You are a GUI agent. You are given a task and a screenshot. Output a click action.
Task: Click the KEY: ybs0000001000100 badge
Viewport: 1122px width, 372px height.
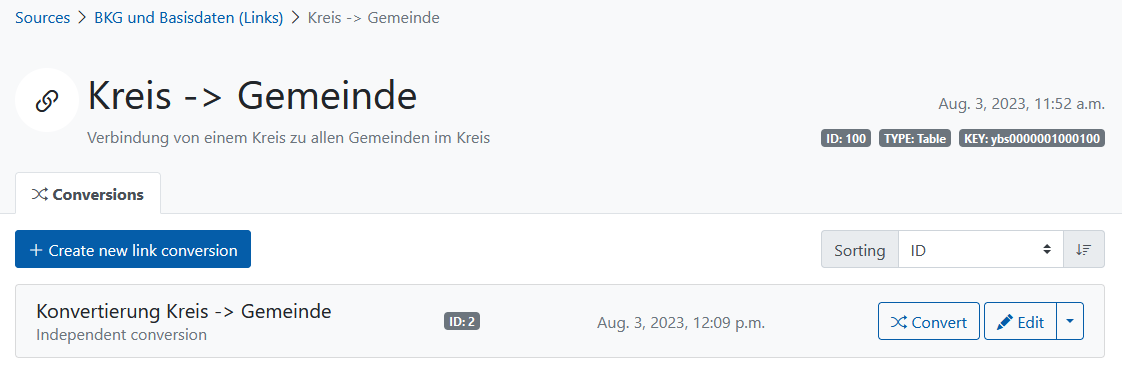pos(1032,138)
